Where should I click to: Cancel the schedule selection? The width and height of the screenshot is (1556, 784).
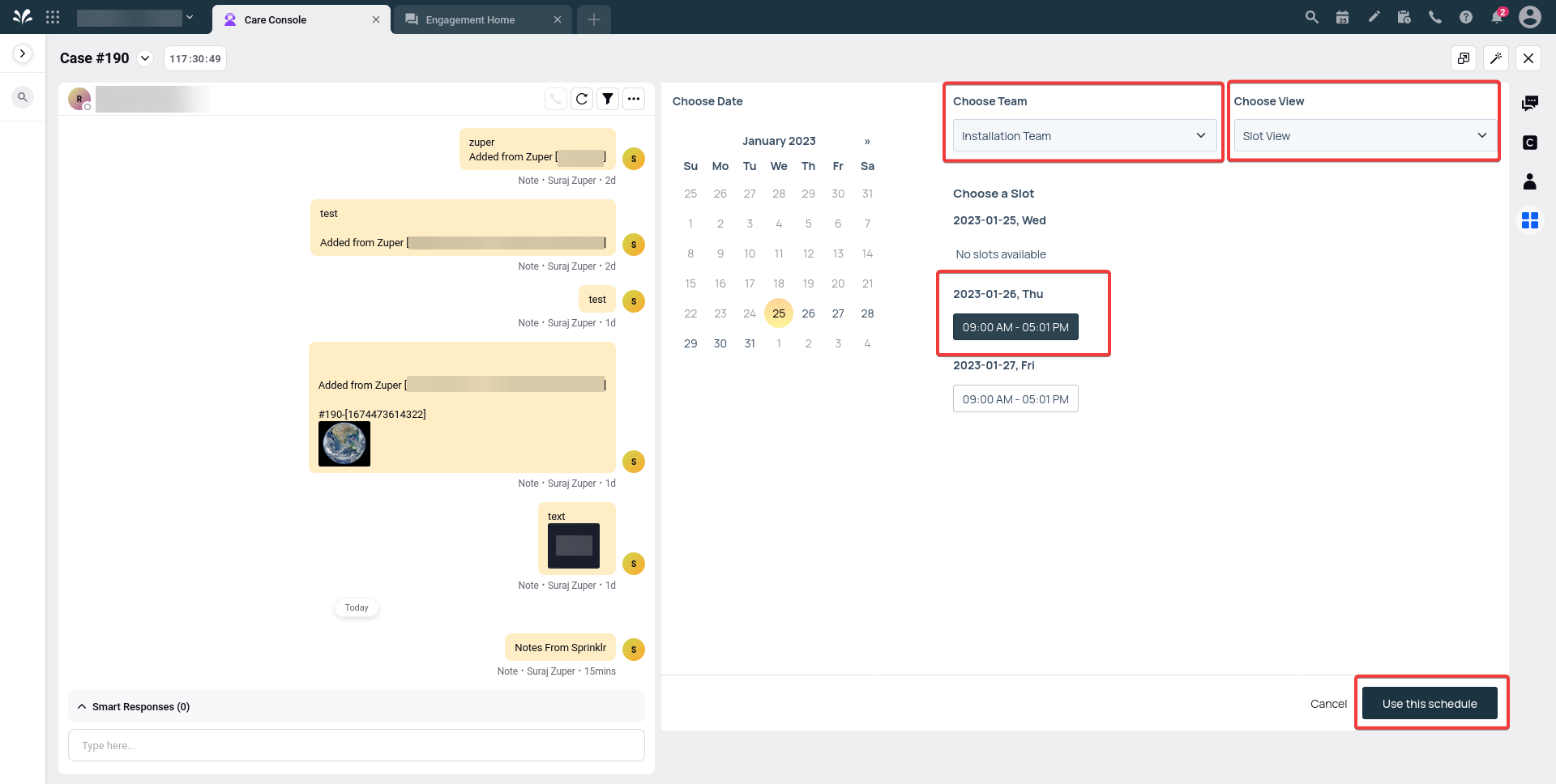1328,704
